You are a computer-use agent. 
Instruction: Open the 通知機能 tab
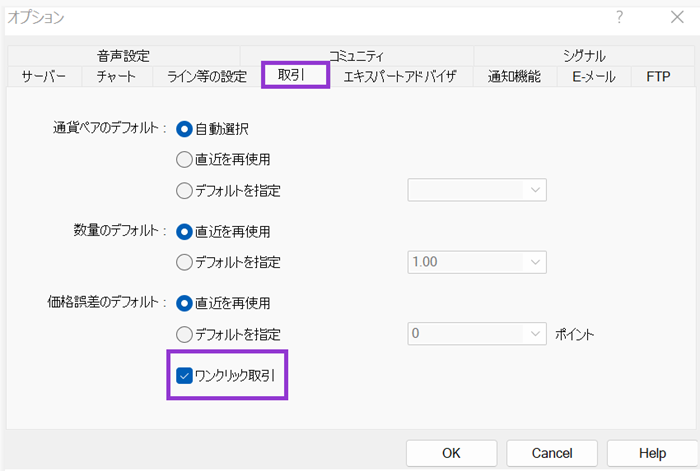[514, 77]
